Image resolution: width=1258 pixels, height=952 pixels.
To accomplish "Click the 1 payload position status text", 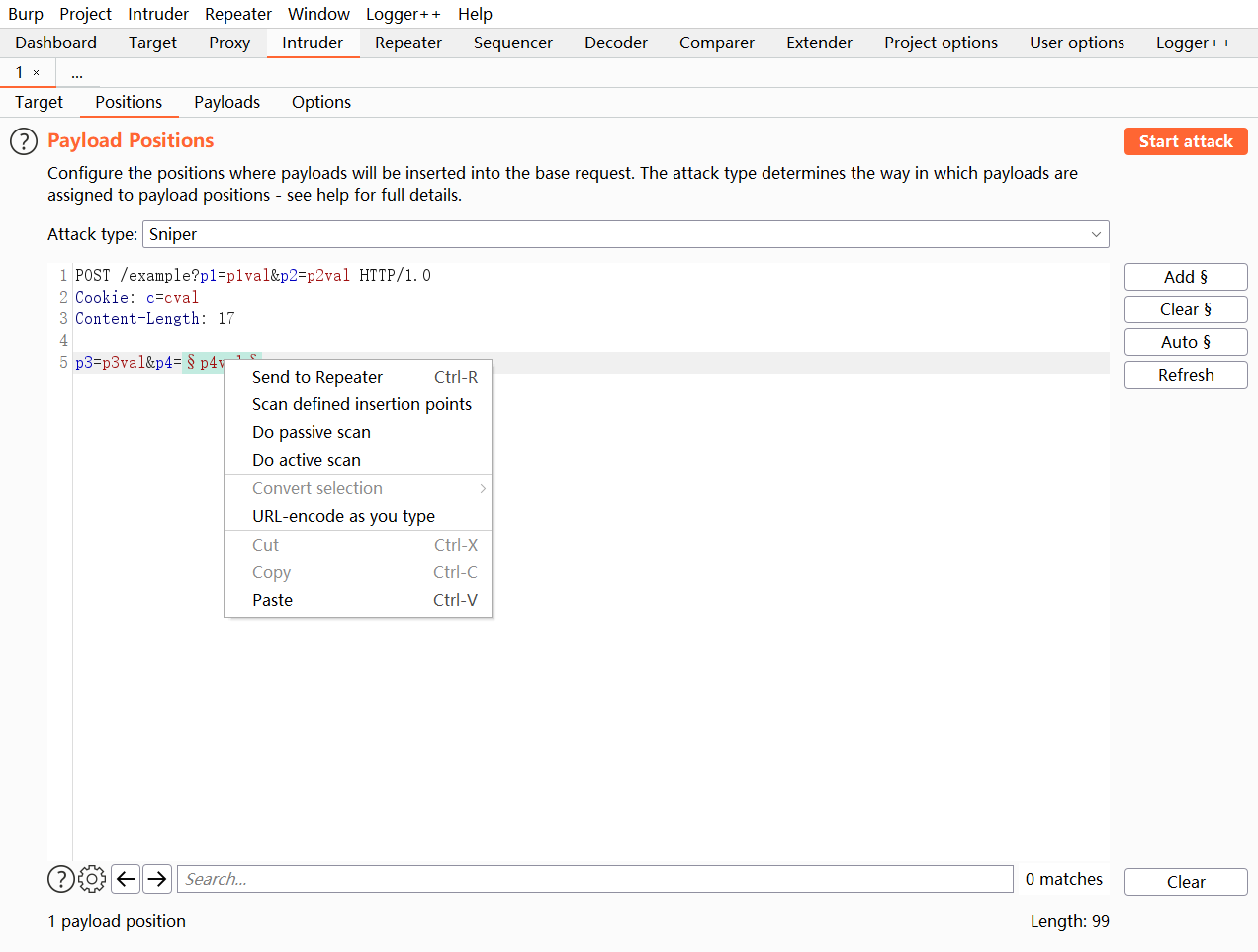I will point(117,921).
